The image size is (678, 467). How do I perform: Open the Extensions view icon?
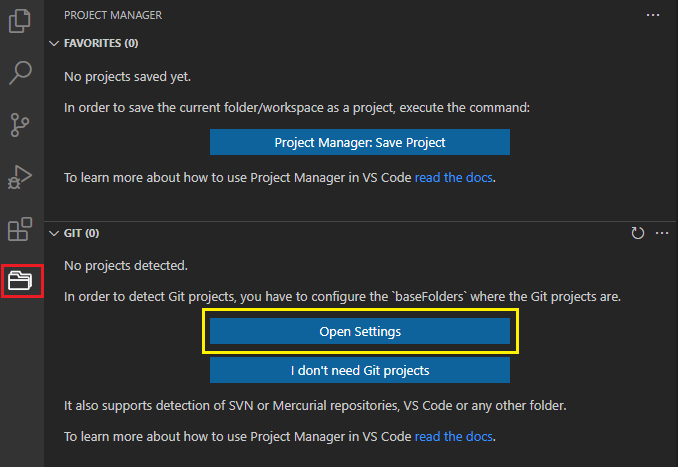tap(20, 229)
